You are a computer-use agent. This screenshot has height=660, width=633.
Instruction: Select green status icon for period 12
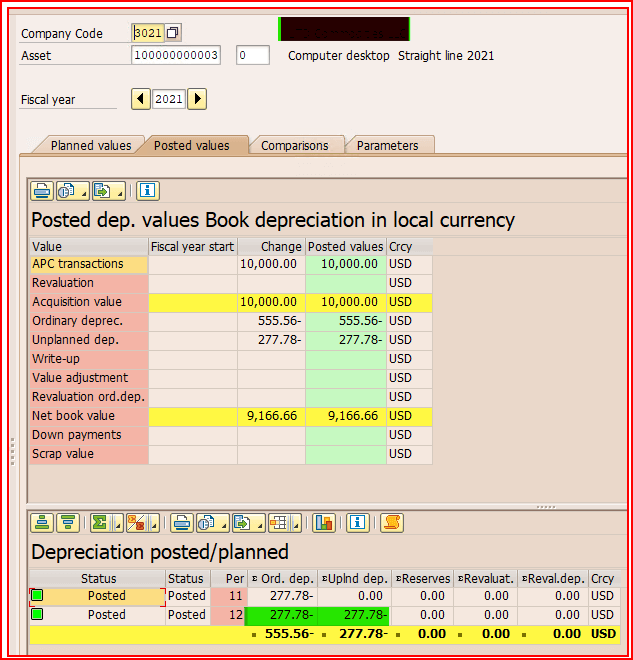37,614
